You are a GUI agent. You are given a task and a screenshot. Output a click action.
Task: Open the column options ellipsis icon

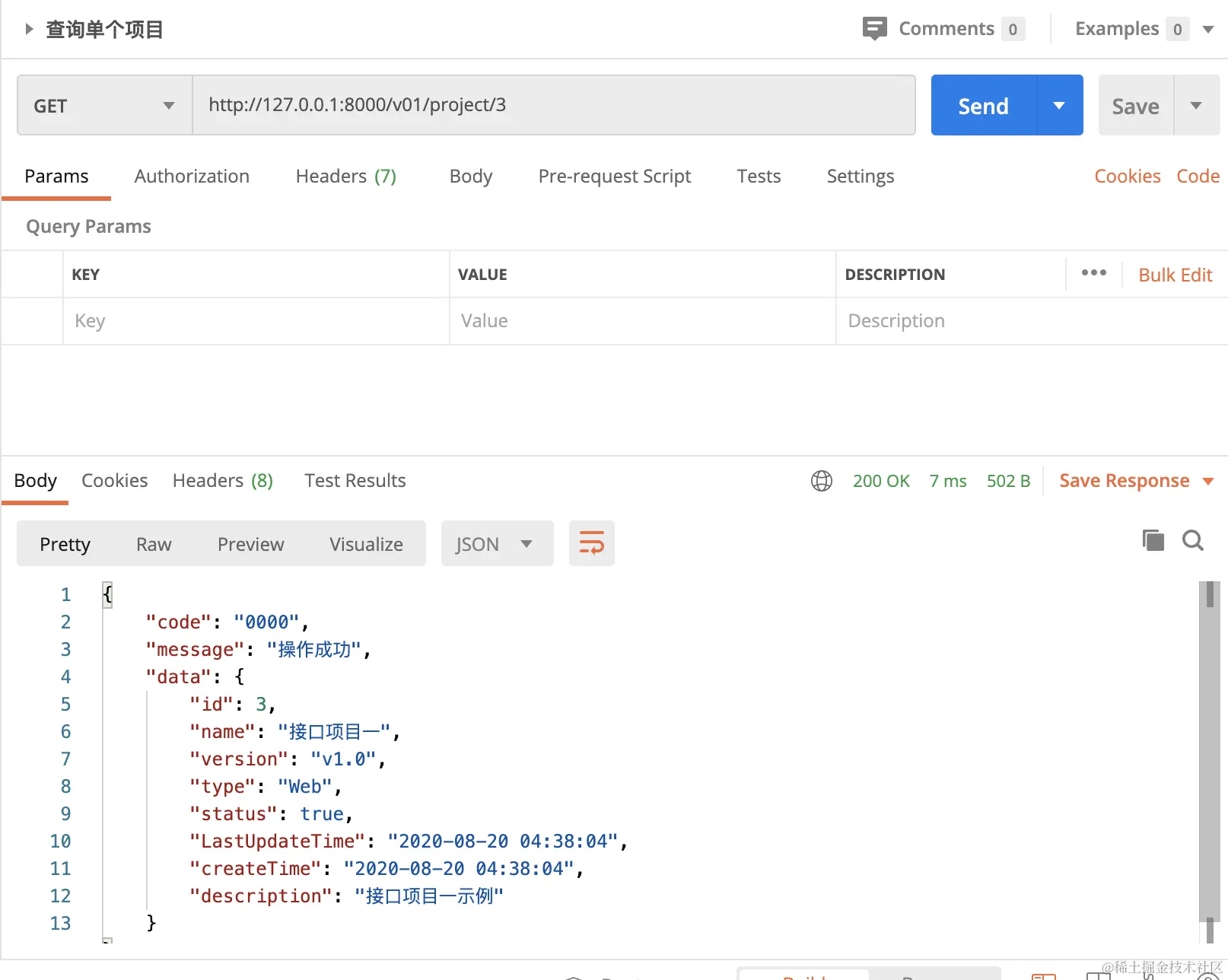pyautogui.click(x=1093, y=273)
